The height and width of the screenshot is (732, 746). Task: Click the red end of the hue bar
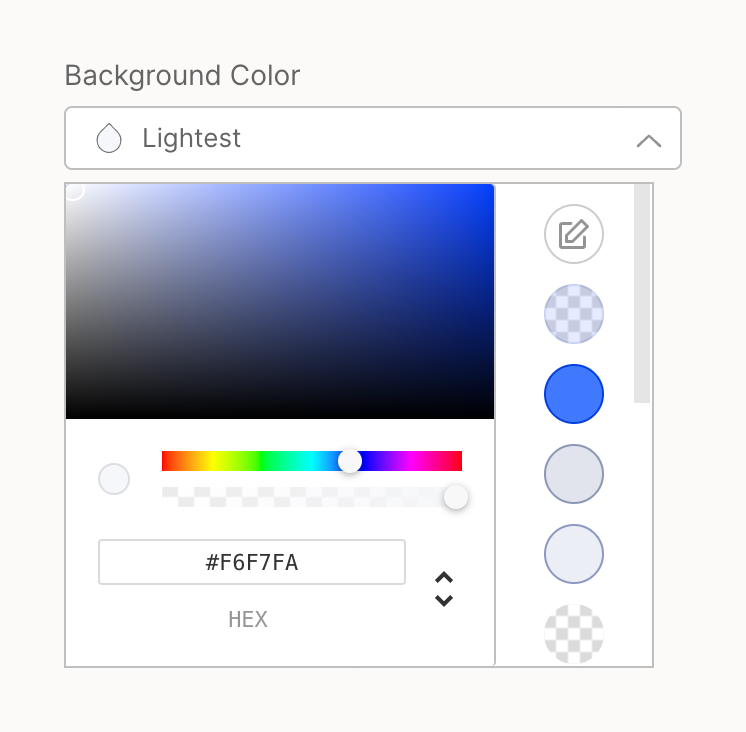pos(168,461)
